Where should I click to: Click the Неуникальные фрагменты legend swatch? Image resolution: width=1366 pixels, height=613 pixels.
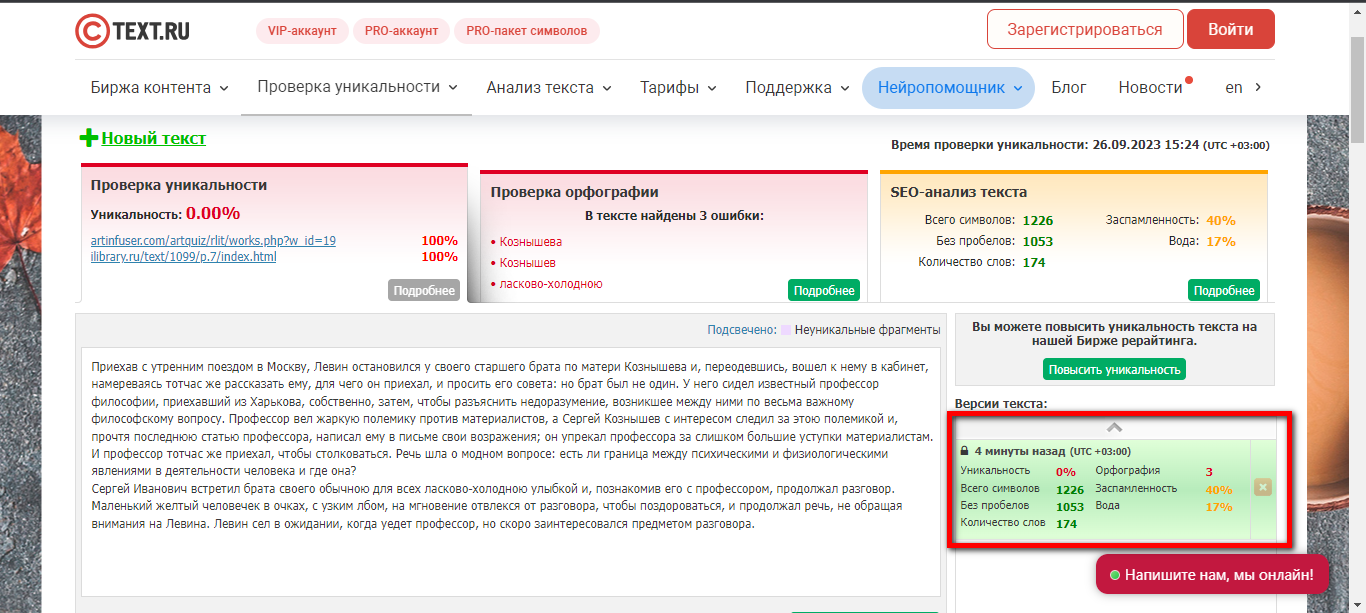(787, 330)
